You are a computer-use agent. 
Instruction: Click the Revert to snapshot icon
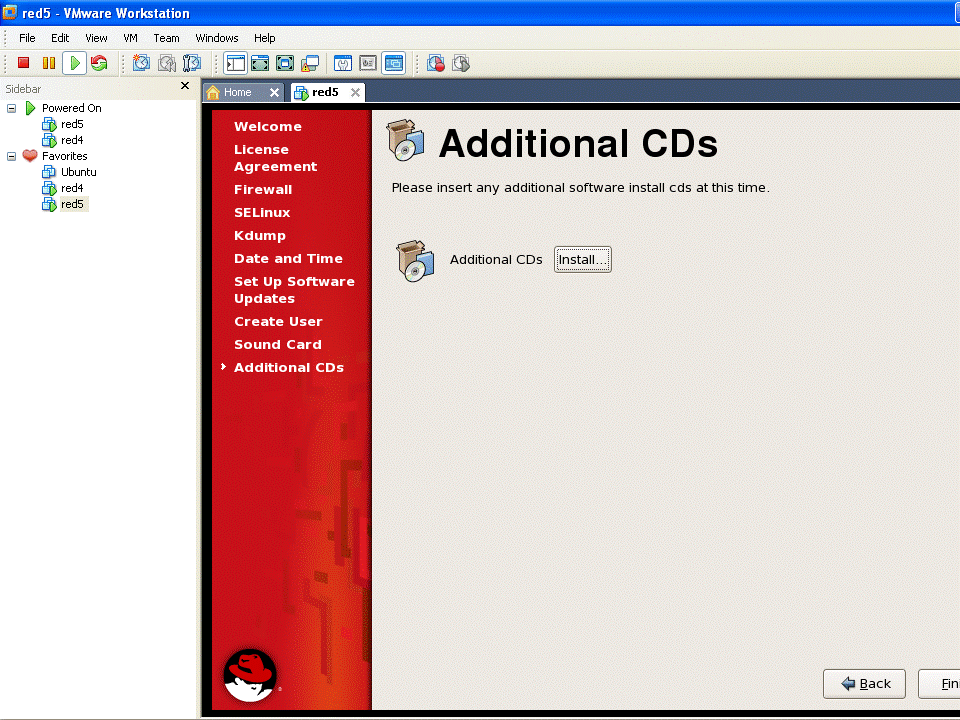pyautogui.click(x=167, y=63)
